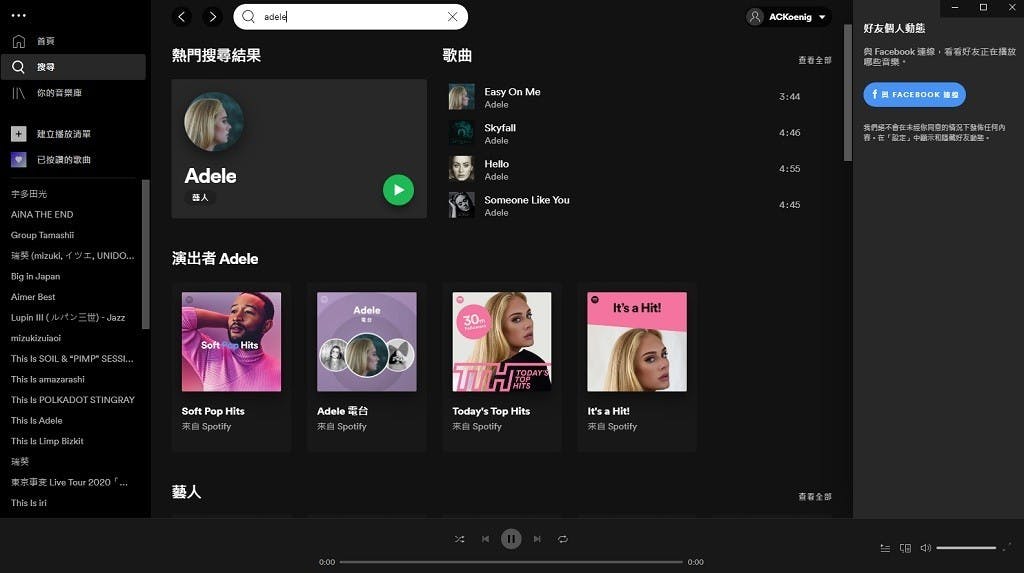The image size is (1024, 573).
Task: Navigate forward with right arrow
Action: pyautogui.click(x=212, y=17)
